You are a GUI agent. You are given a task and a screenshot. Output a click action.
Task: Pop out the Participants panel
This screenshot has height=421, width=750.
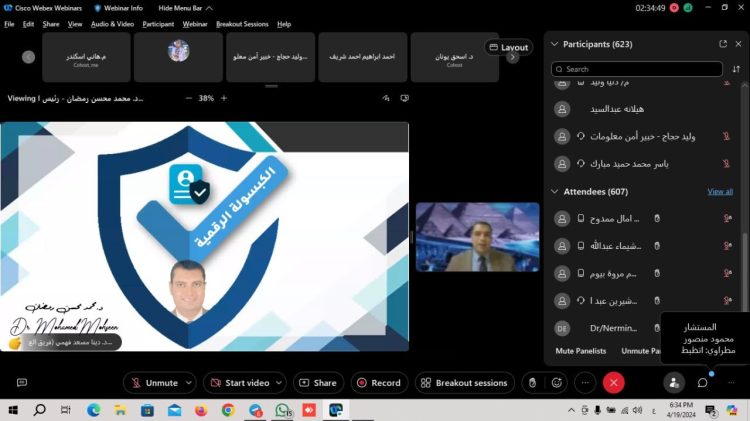point(723,44)
